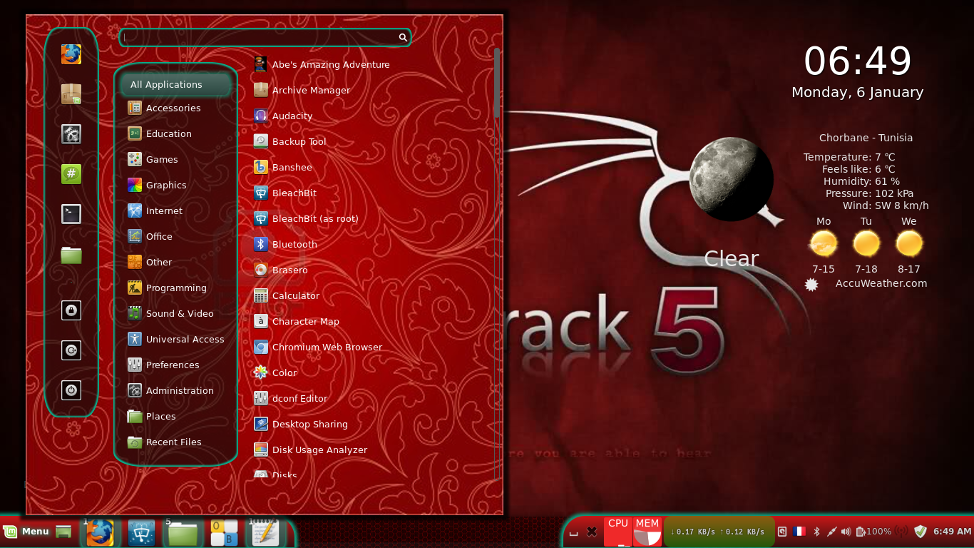Click update manager shield icon
The height and width of the screenshot is (548, 974).
[x=921, y=531]
